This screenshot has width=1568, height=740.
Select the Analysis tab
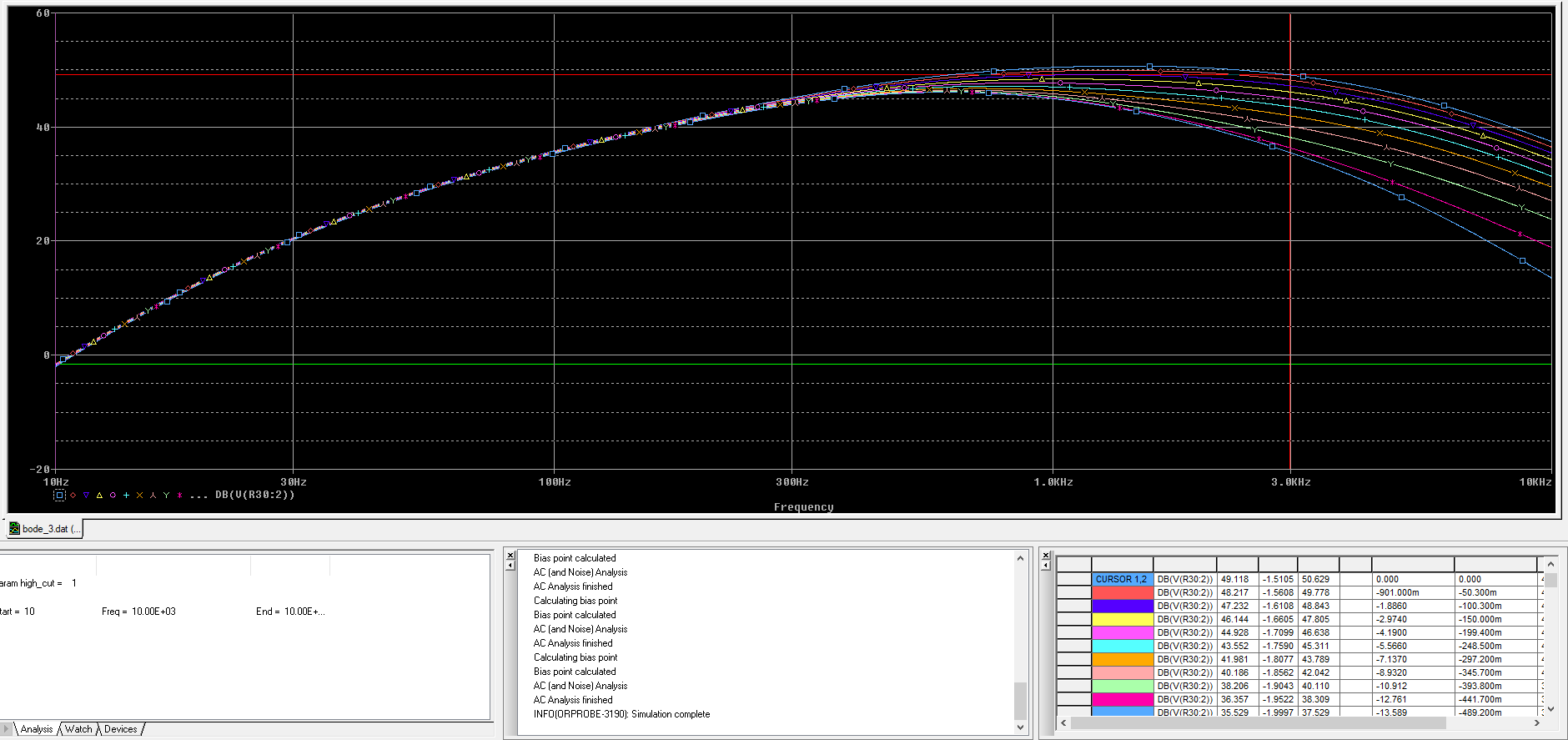(37, 729)
